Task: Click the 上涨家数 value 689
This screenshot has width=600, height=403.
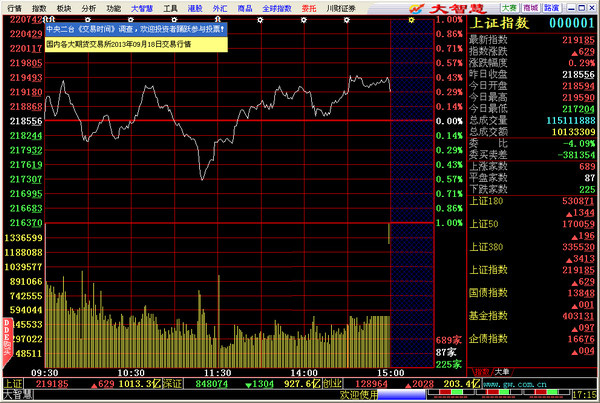Action: (x=587, y=166)
